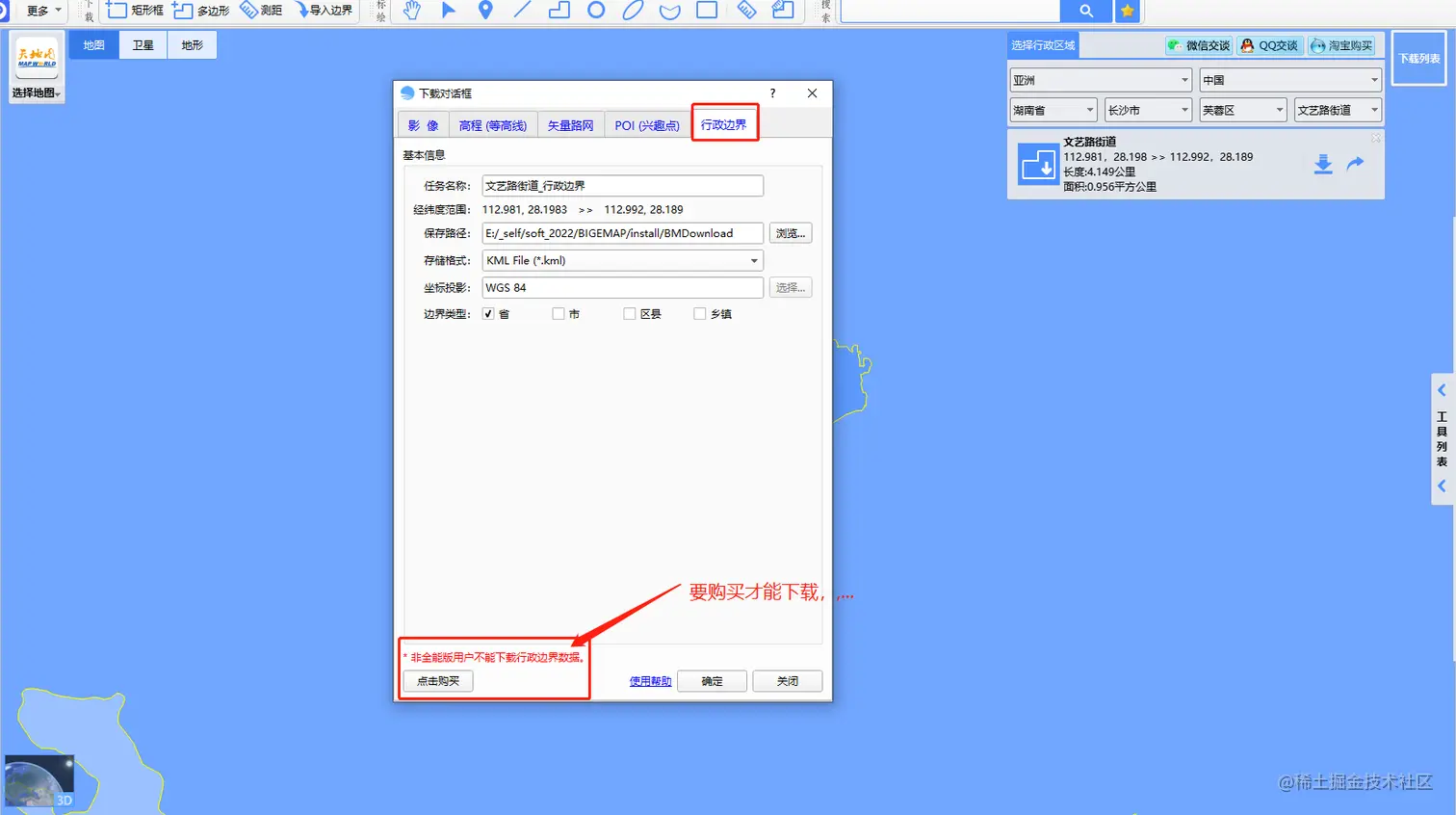Expand the 芙蓉区 district dropdown
1456x815 pixels.
click(1243, 110)
